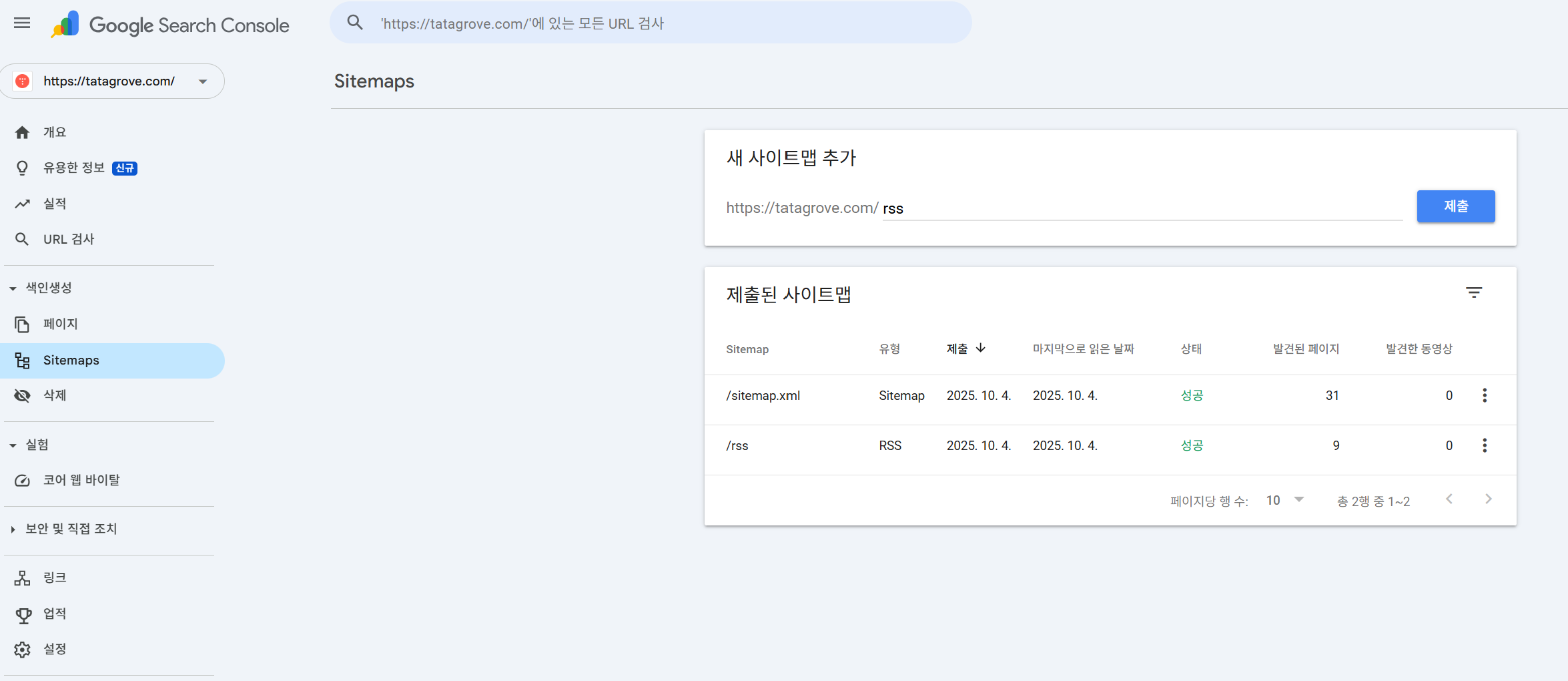This screenshot has width=1568, height=681.
Task: Click the speedometer icon for 코어 웹 바이탈
Action: pyautogui.click(x=22, y=480)
